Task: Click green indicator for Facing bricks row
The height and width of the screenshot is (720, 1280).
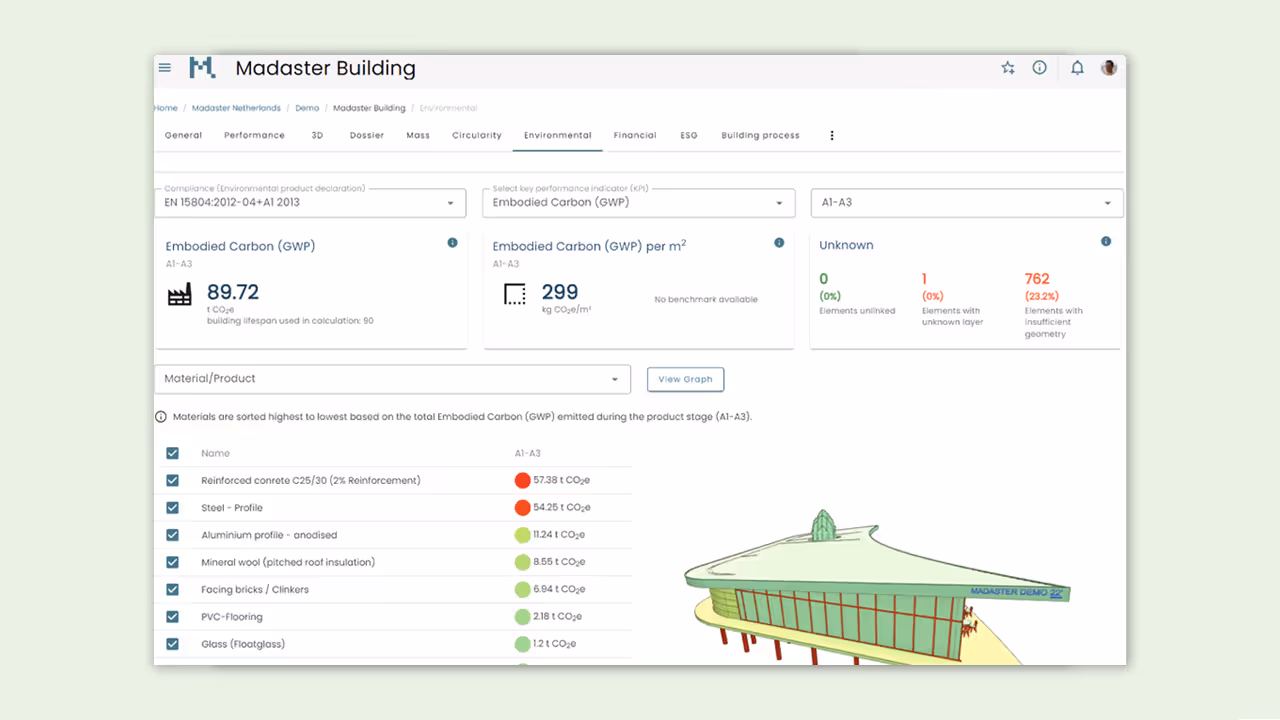Action: pos(522,589)
